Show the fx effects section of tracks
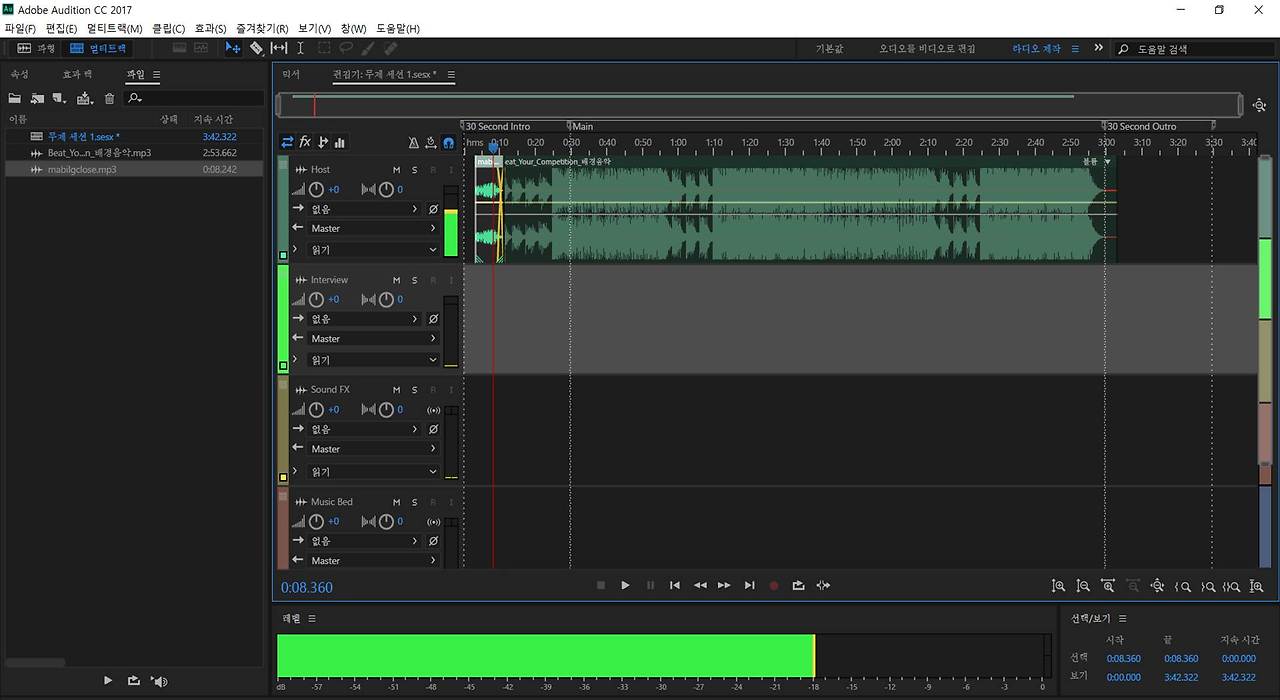1280x700 pixels. tap(305, 142)
